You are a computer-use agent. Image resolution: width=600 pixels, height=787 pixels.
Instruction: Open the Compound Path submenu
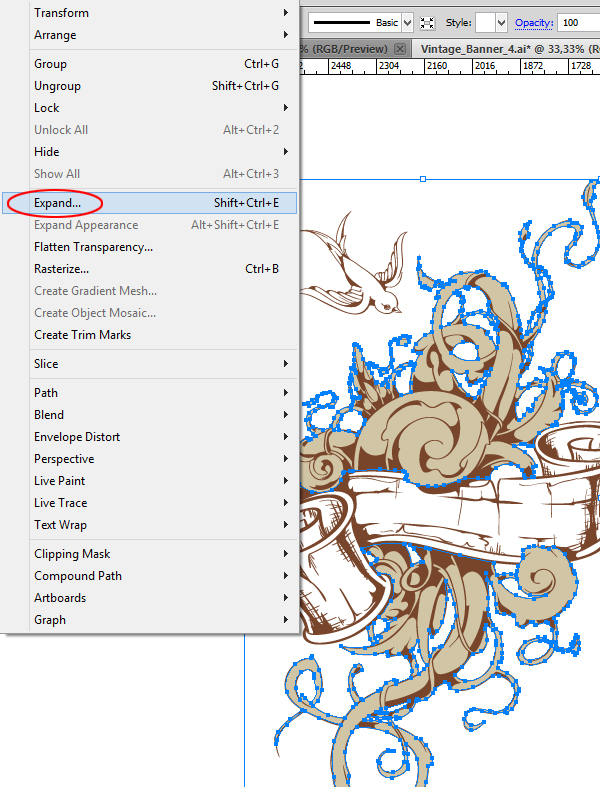[x=149, y=576]
